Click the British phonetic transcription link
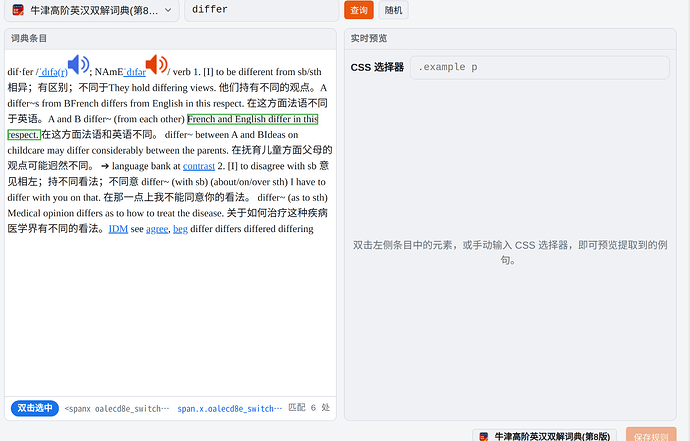The height and width of the screenshot is (441, 690). click(53, 72)
